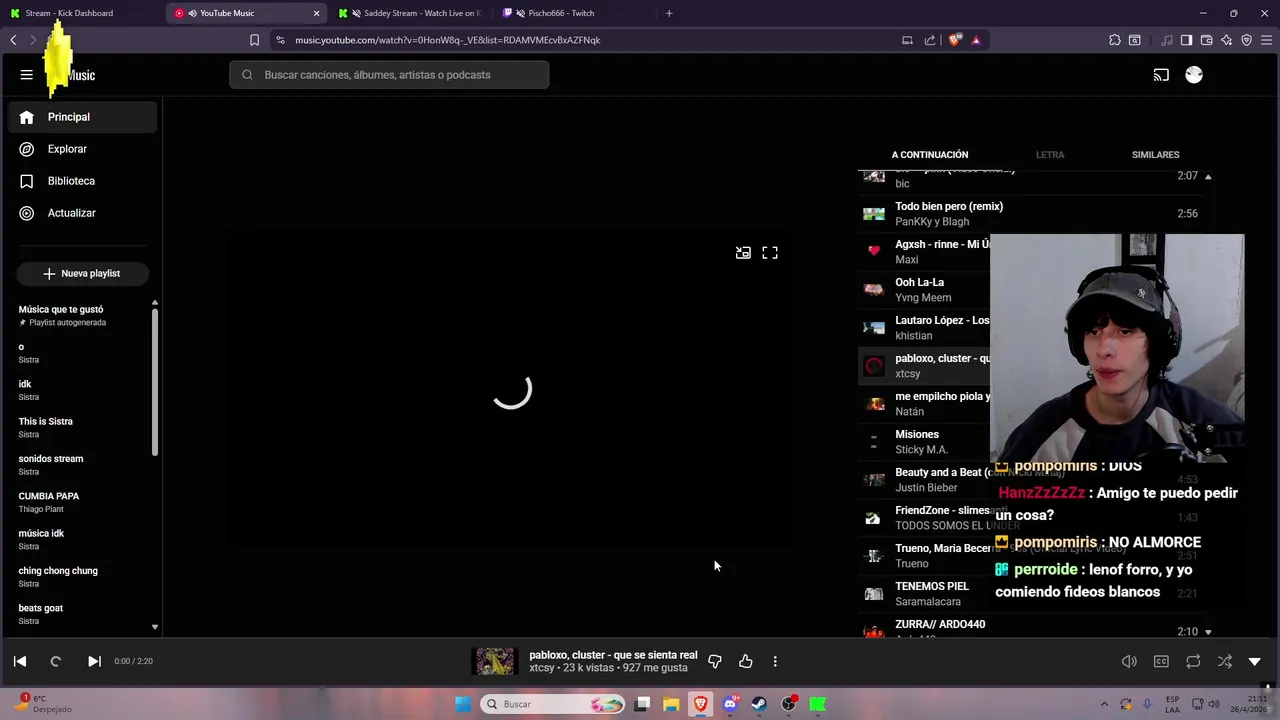Screen dimensions: 1280x720
Task: Open the Brave Wallet icon
Action: (1206, 40)
